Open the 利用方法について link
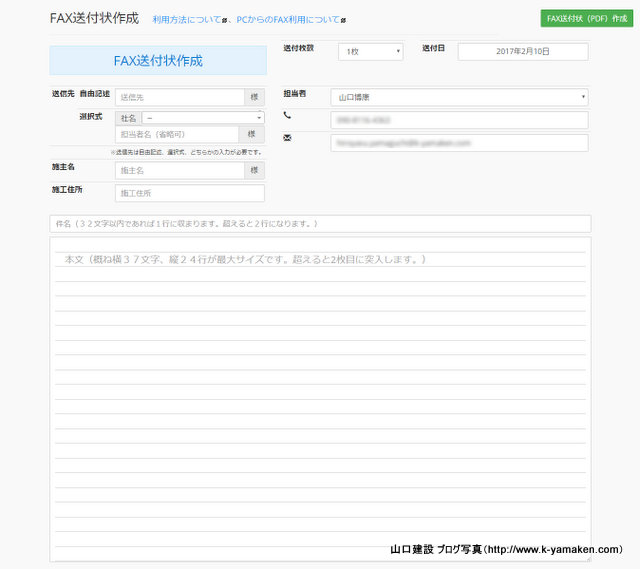 click(185, 20)
